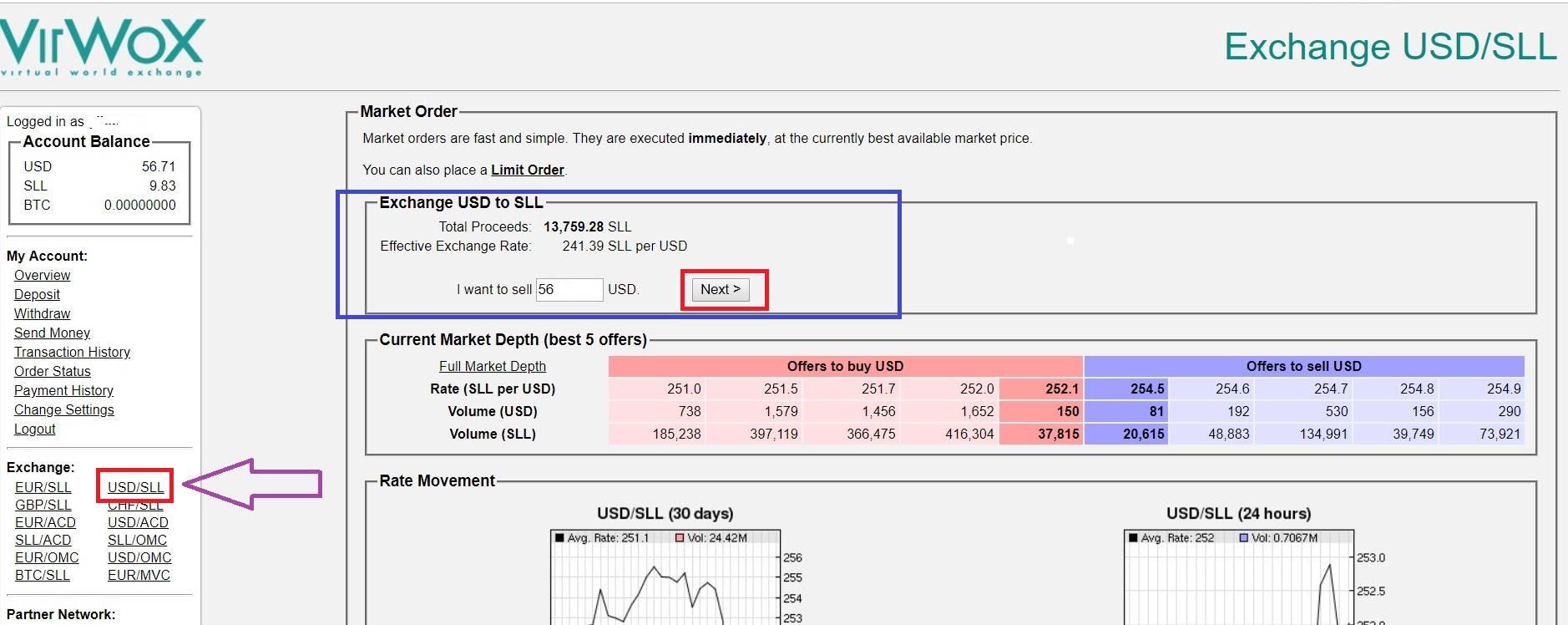Click USD volume cell 530
Screen dimensions: 1568x625
tap(1303, 411)
